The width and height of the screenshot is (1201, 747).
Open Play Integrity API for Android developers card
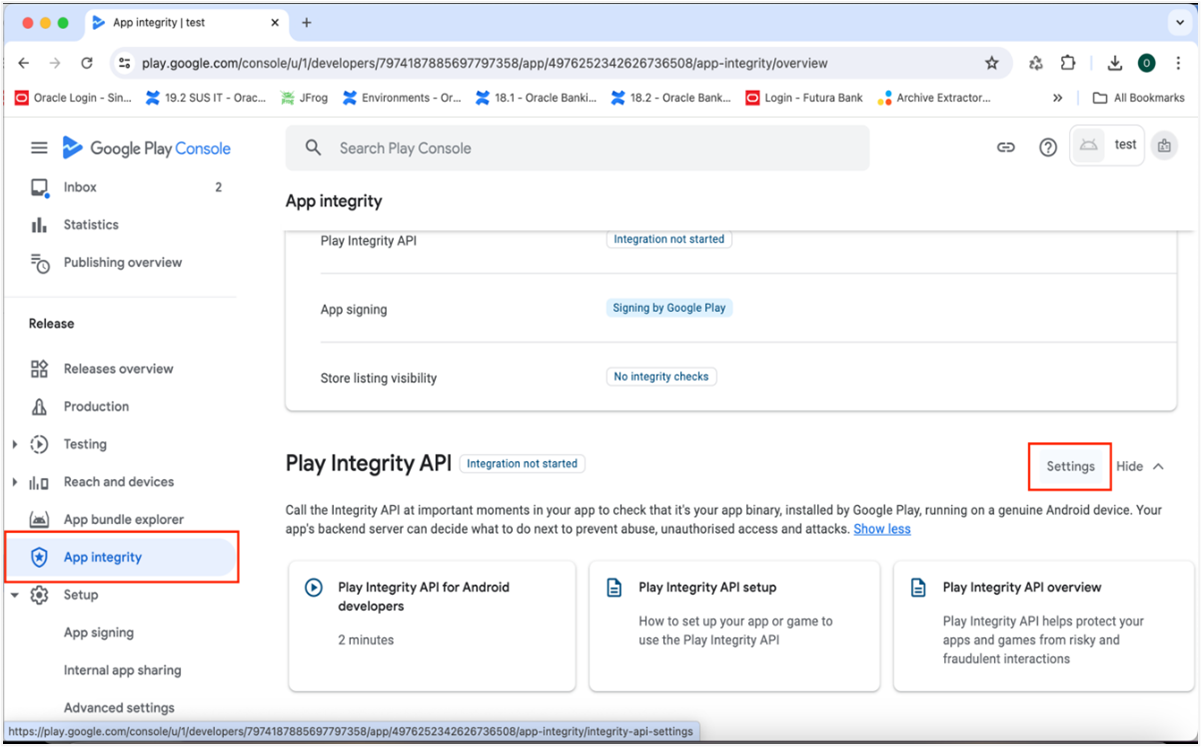(432, 626)
